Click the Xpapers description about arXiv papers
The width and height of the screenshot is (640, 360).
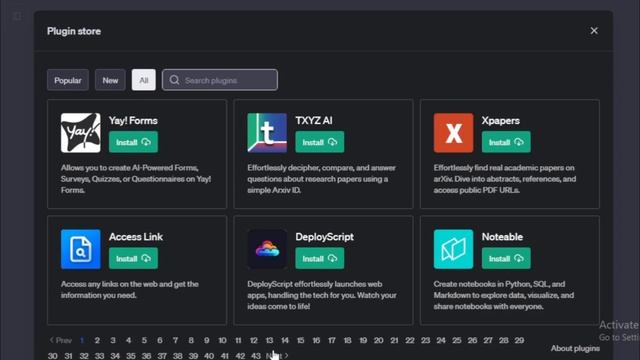(x=505, y=179)
